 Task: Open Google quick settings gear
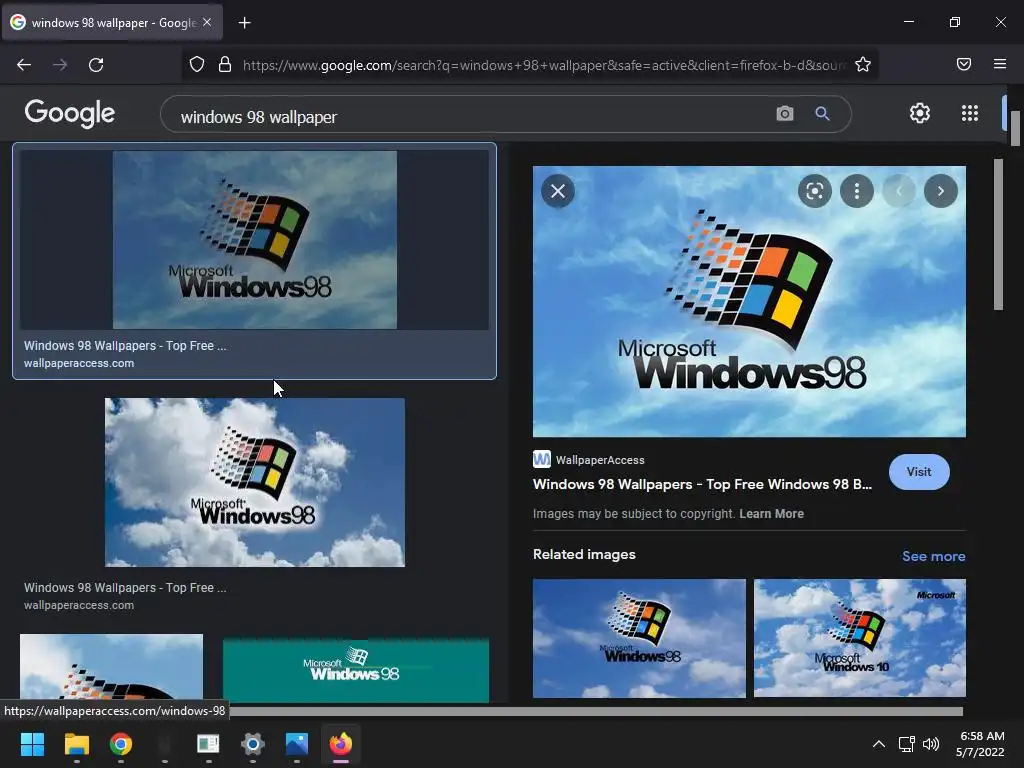point(920,113)
